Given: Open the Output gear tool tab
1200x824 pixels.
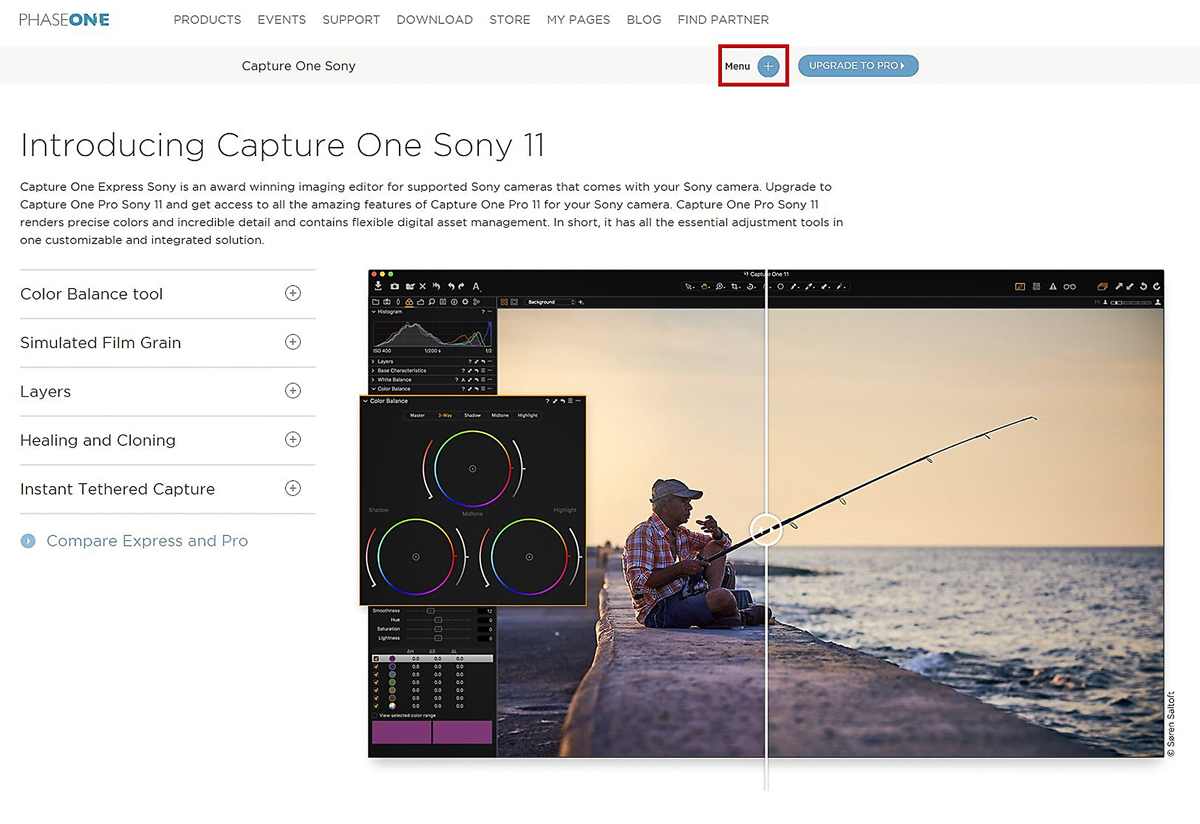Looking at the screenshot, I should (x=465, y=302).
